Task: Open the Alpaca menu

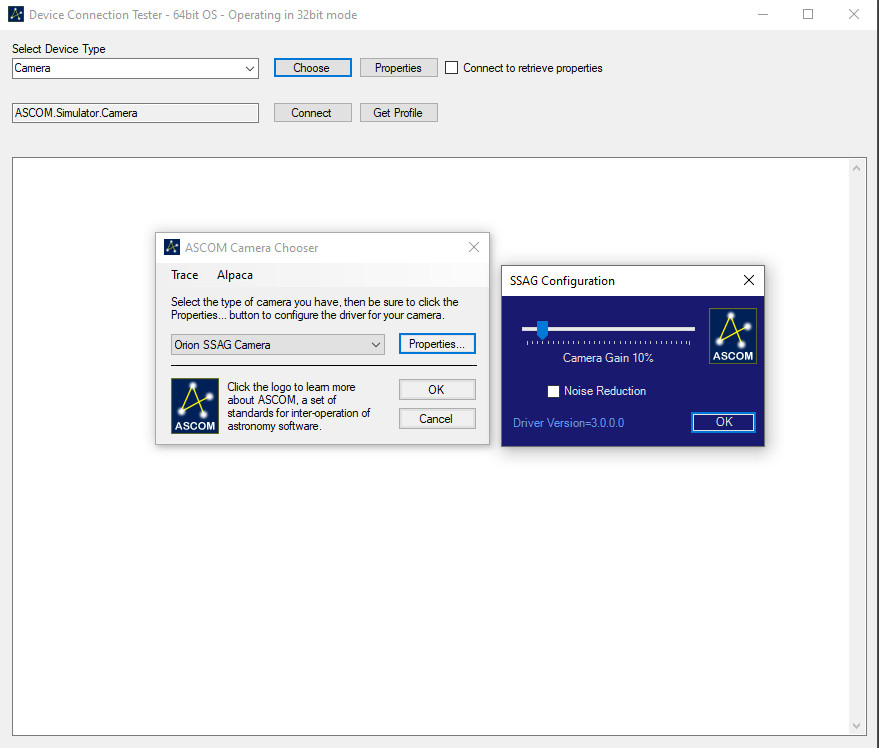Action: click(235, 275)
